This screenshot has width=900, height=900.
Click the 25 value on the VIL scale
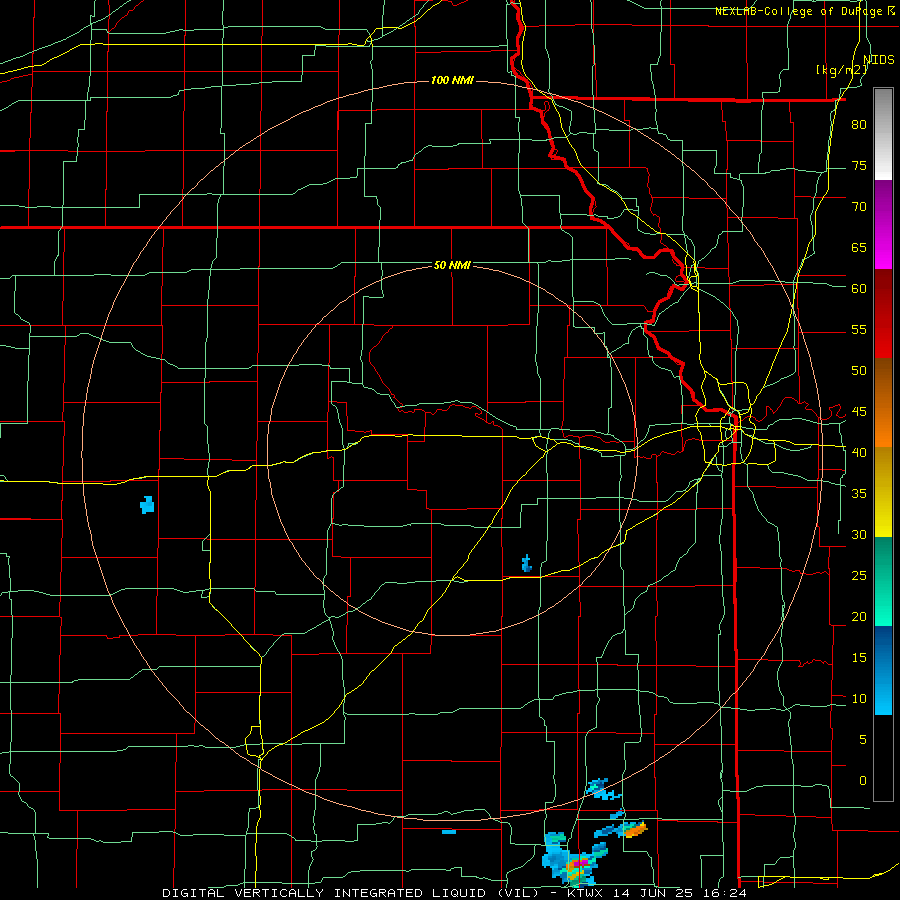point(859,575)
